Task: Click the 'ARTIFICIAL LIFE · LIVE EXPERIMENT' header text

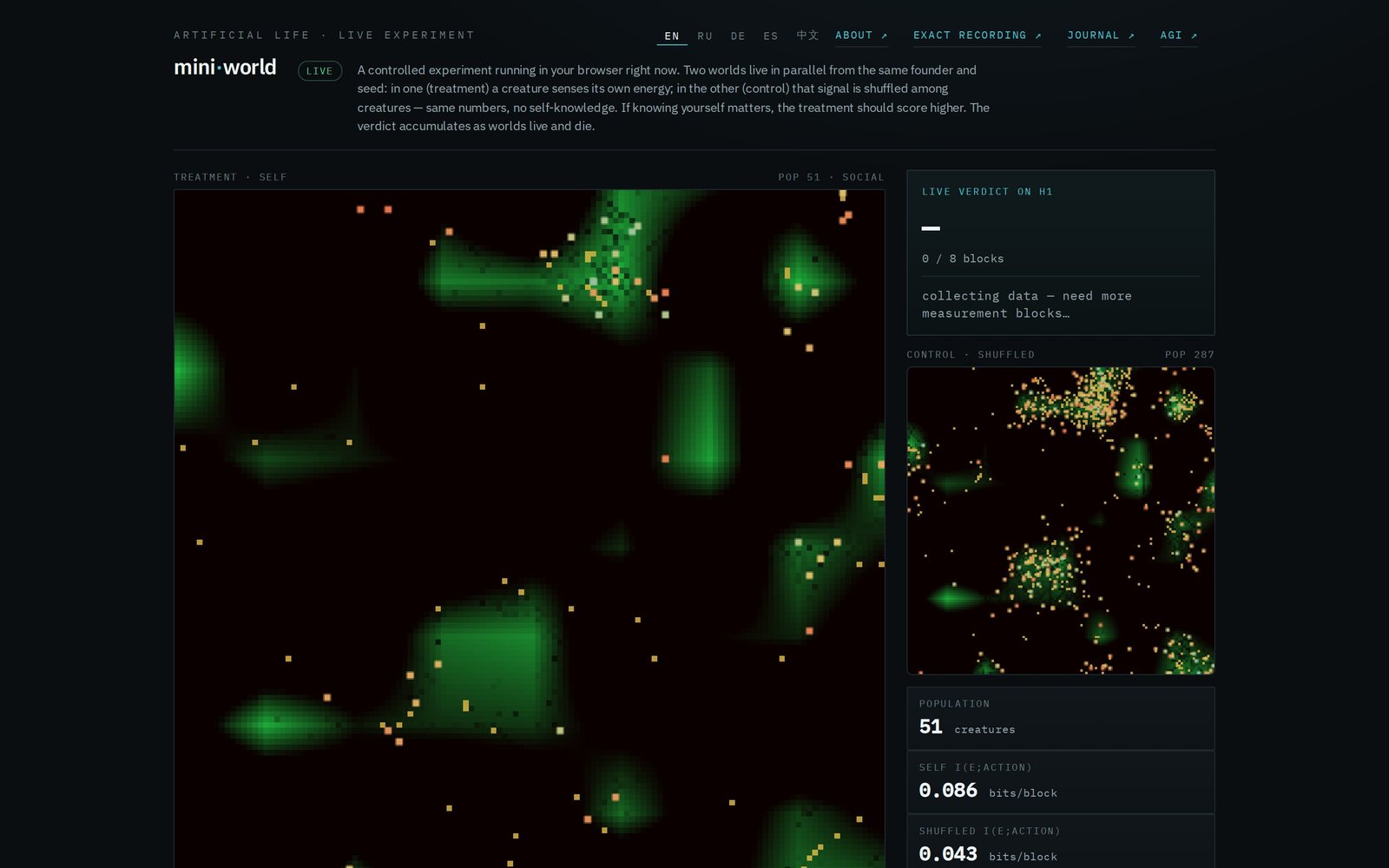Action: click(325, 36)
